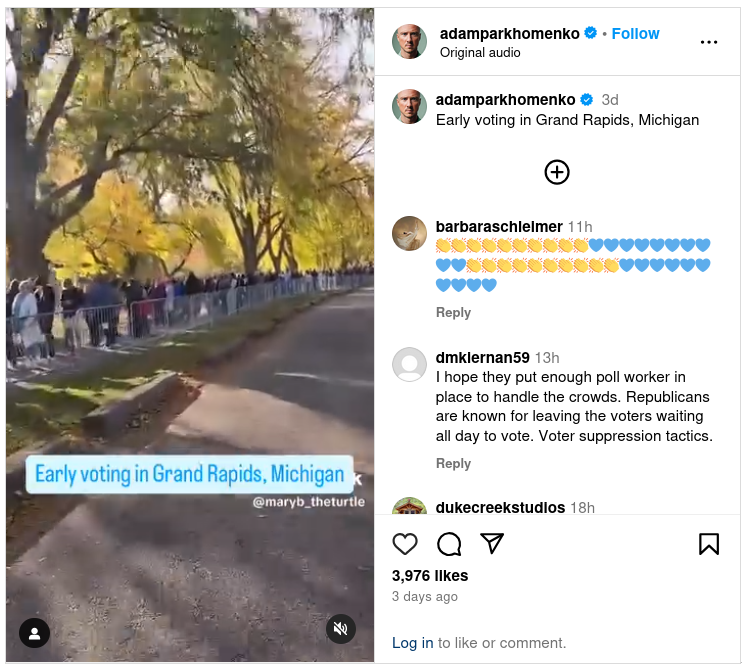Reply to barbaraschleimer's comment
Viewport: 746px width, 668px height.
pos(453,313)
